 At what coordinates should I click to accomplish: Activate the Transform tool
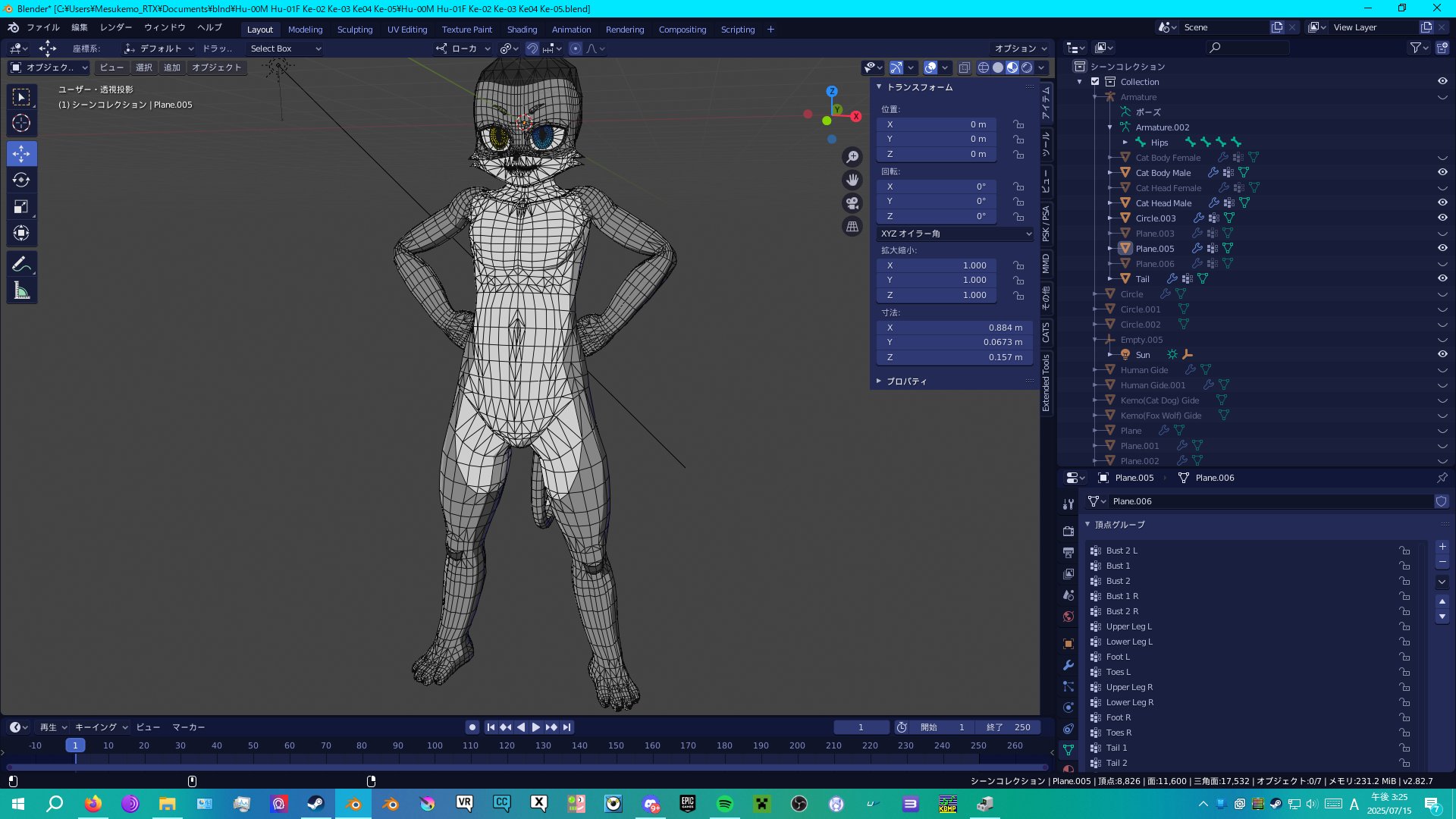(21, 234)
